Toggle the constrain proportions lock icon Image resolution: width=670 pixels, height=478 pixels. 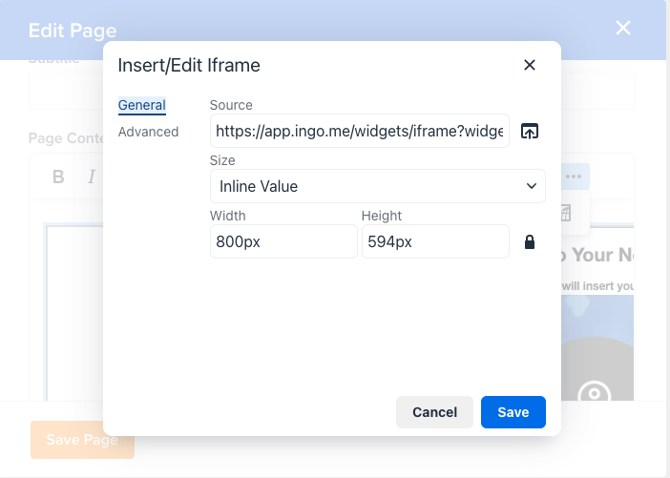click(529, 242)
